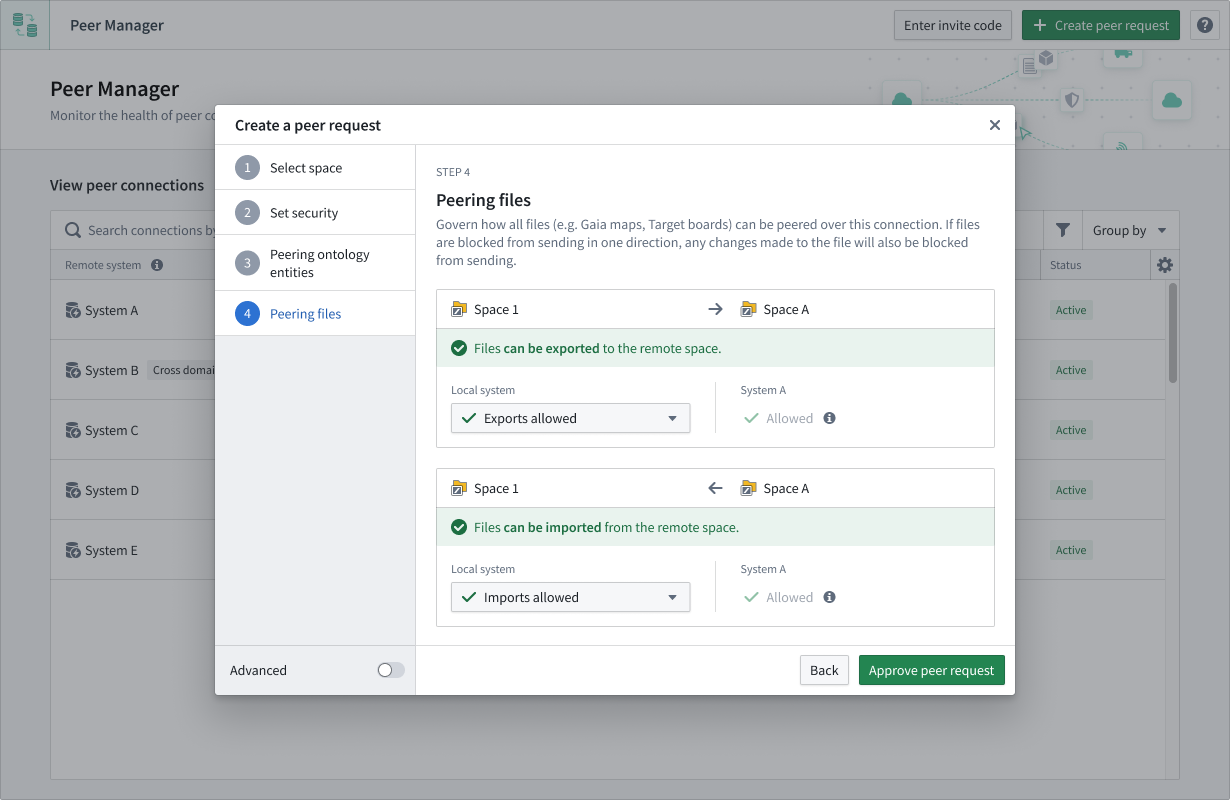Click the connections list vertical scrollbar
Image resolution: width=1230 pixels, height=800 pixels.
(1172, 332)
